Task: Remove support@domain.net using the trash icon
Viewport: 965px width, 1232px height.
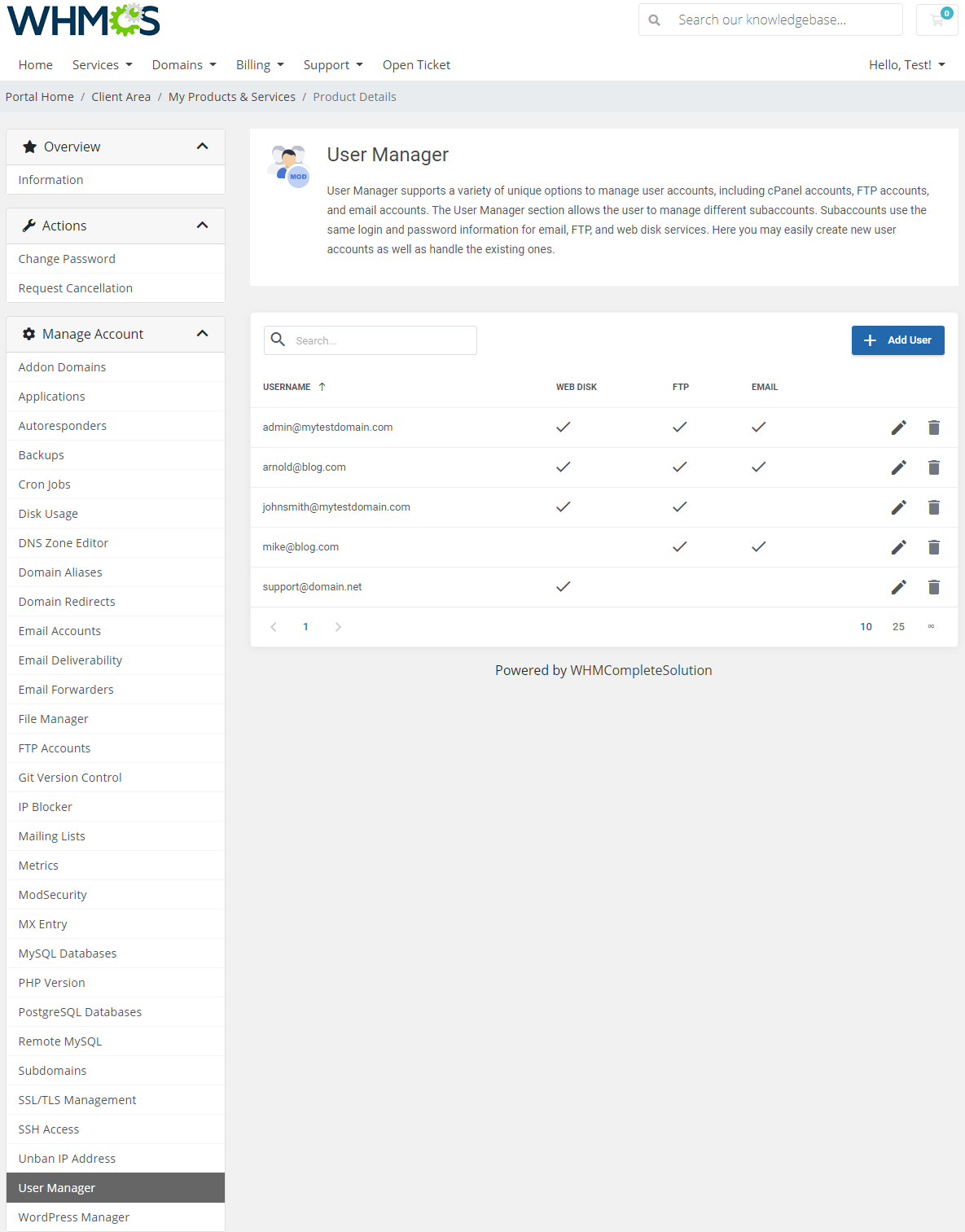Action: pyautogui.click(x=934, y=586)
